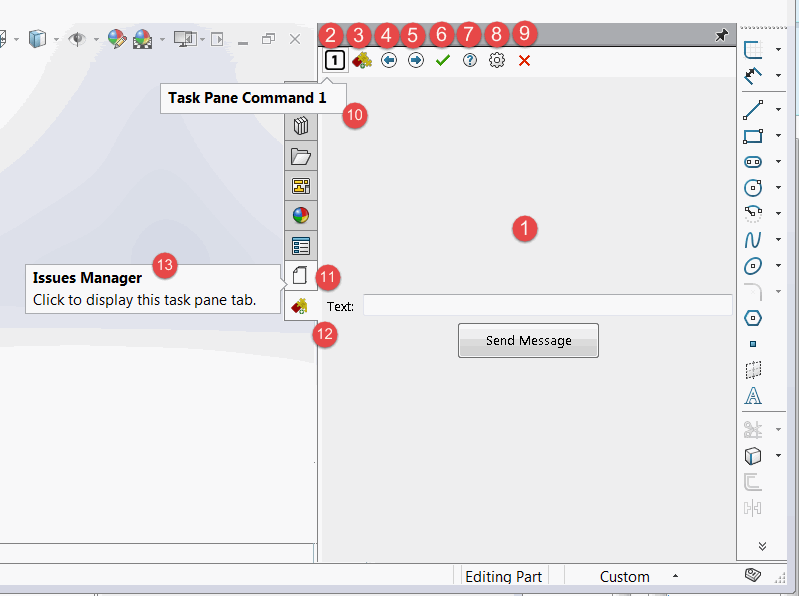
Task: Expand the Sketch tool dropdown arrow
Action: click(x=778, y=49)
